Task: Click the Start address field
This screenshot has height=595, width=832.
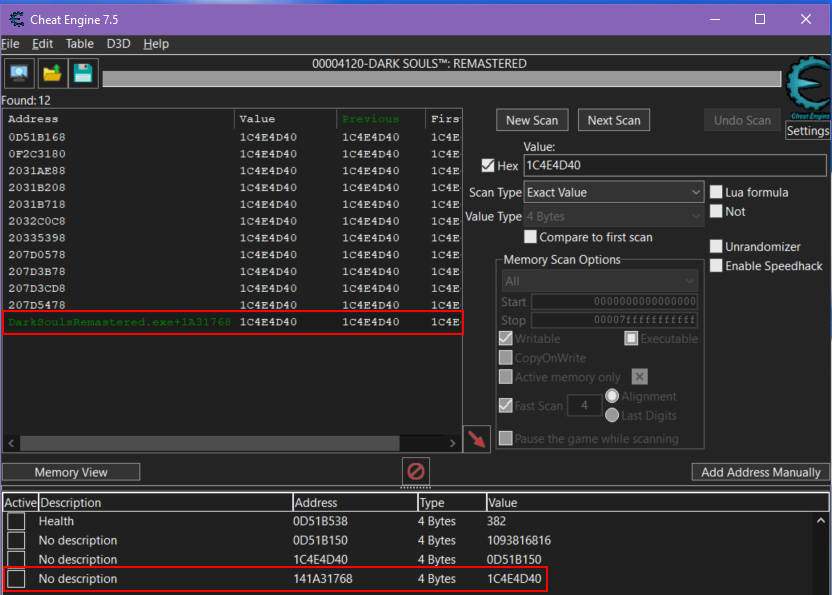Action: click(614, 301)
